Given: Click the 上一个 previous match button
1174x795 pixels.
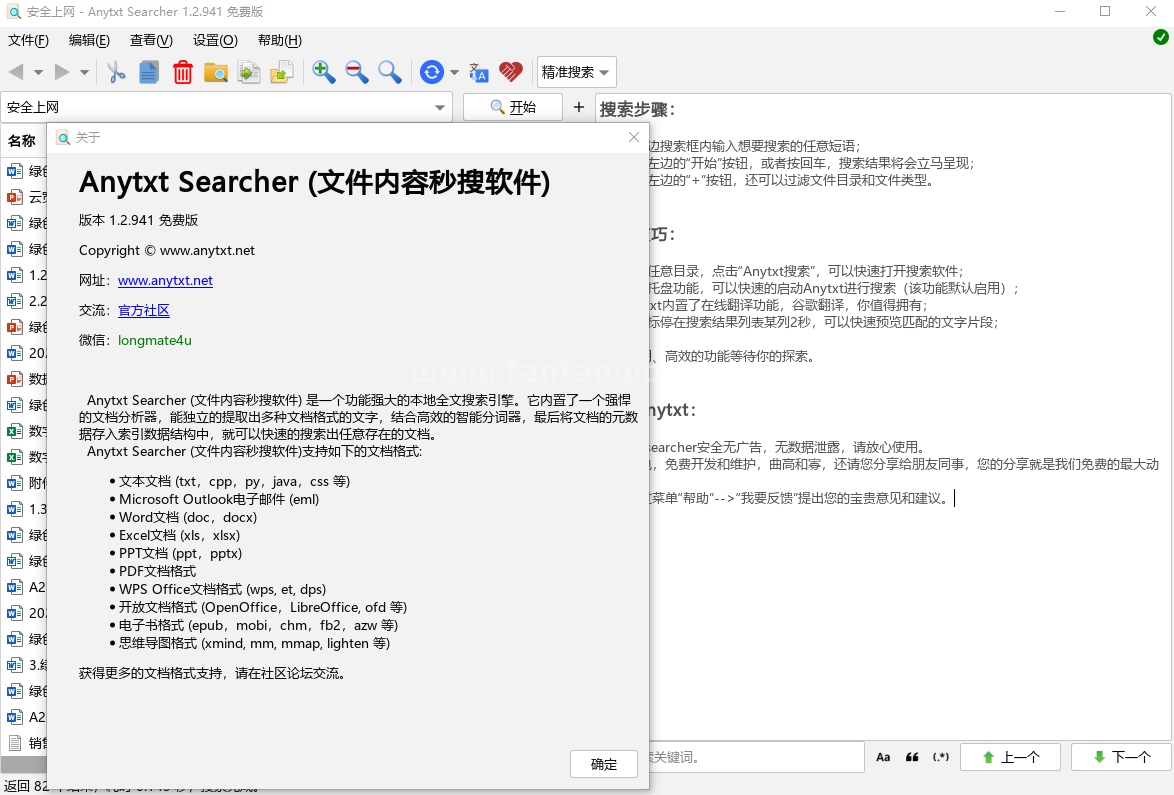Looking at the screenshot, I should [1010, 758].
